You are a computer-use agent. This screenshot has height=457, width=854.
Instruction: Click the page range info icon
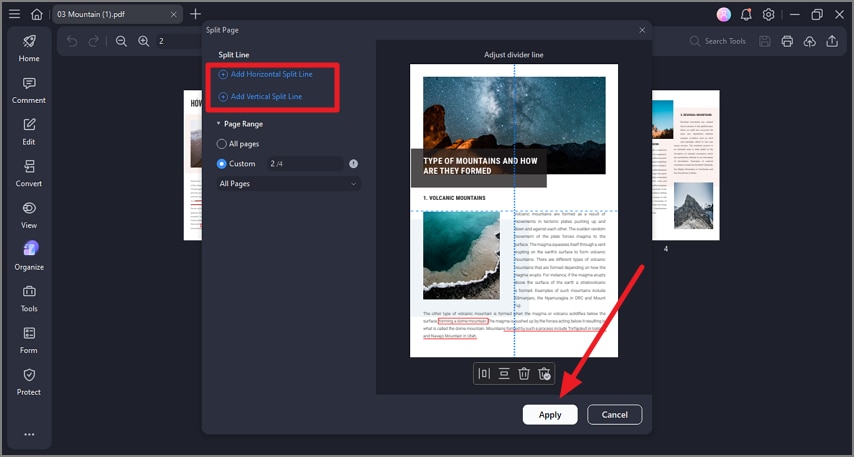(353, 163)
